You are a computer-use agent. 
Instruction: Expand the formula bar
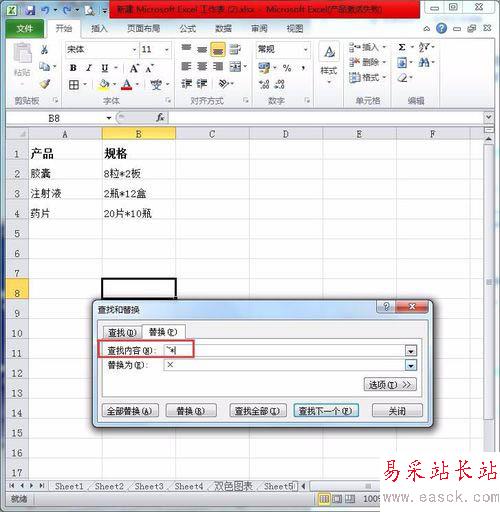(489, 117)
